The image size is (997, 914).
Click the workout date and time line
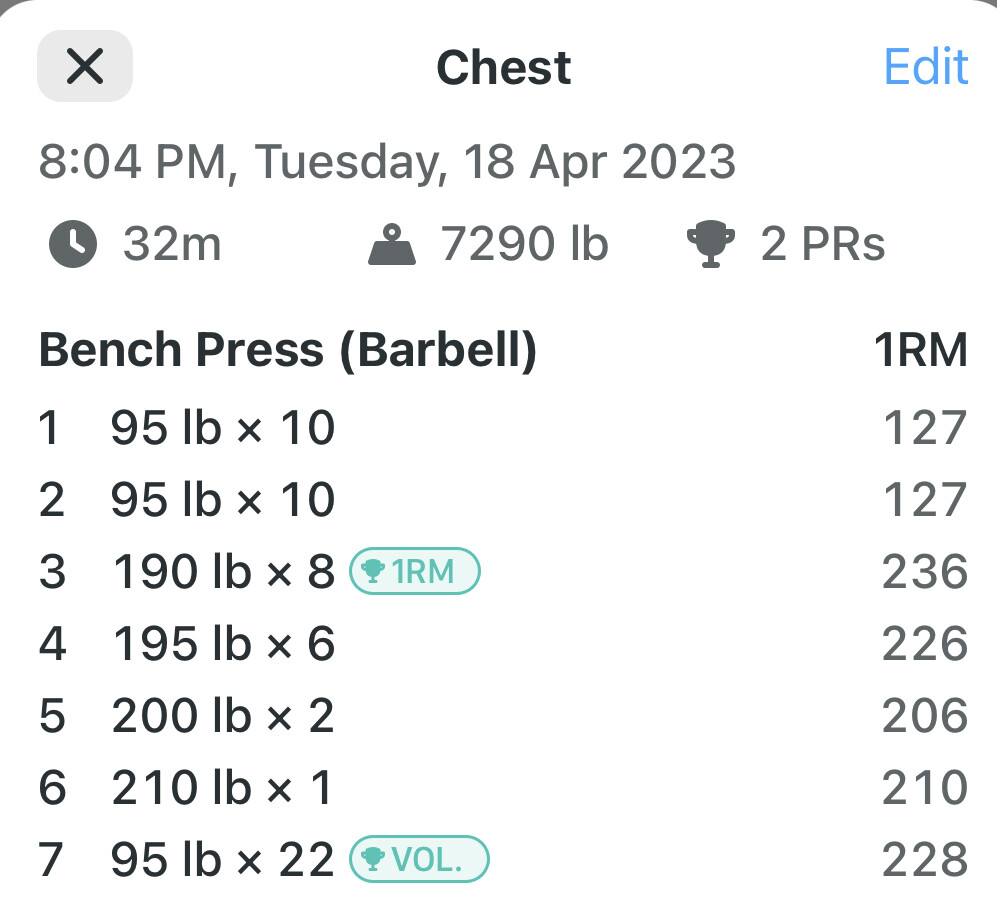point(387,162)
